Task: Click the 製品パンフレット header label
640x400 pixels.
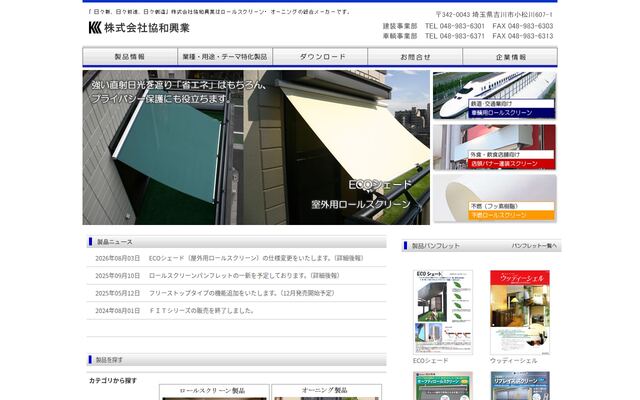Action: click(436, 246)
